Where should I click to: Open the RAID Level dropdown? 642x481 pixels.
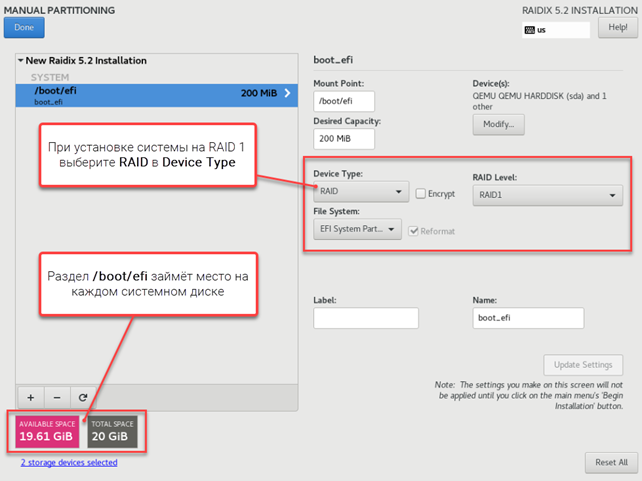[x=547, y=196]
